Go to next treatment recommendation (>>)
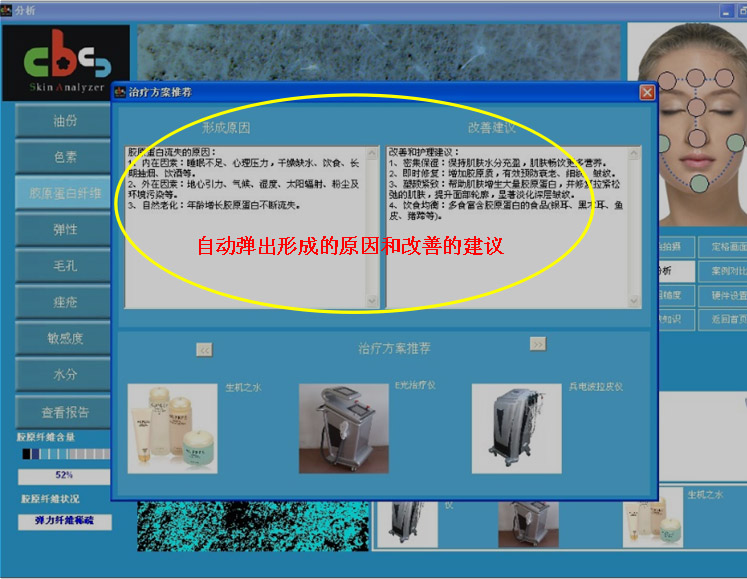Viewport: 747px width, 579px height. tap(538, 344)
